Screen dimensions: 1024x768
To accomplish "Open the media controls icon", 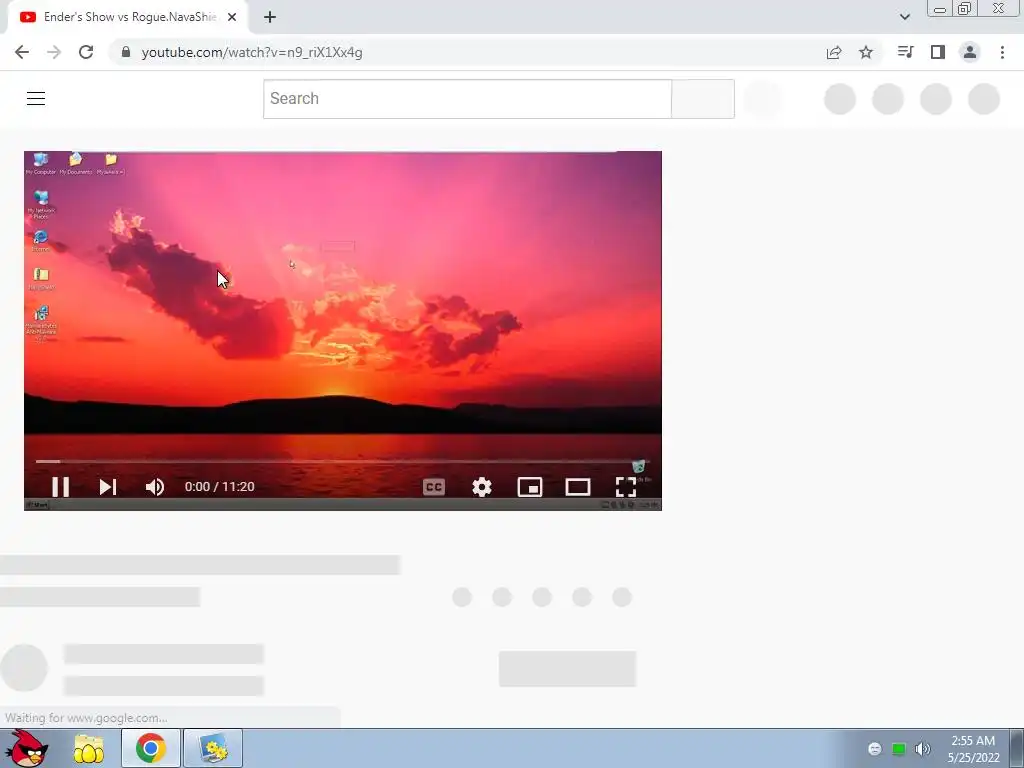I will [905, 52].
